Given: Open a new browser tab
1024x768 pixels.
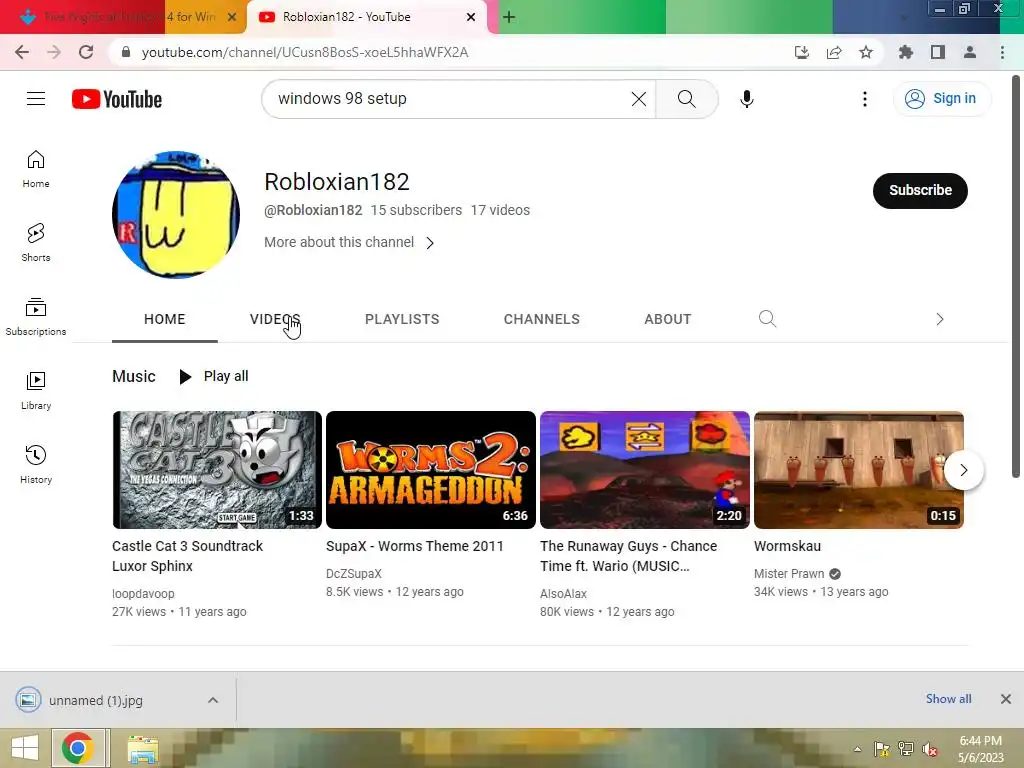Looking at the screenshot, I should click(x=509, y=17).
